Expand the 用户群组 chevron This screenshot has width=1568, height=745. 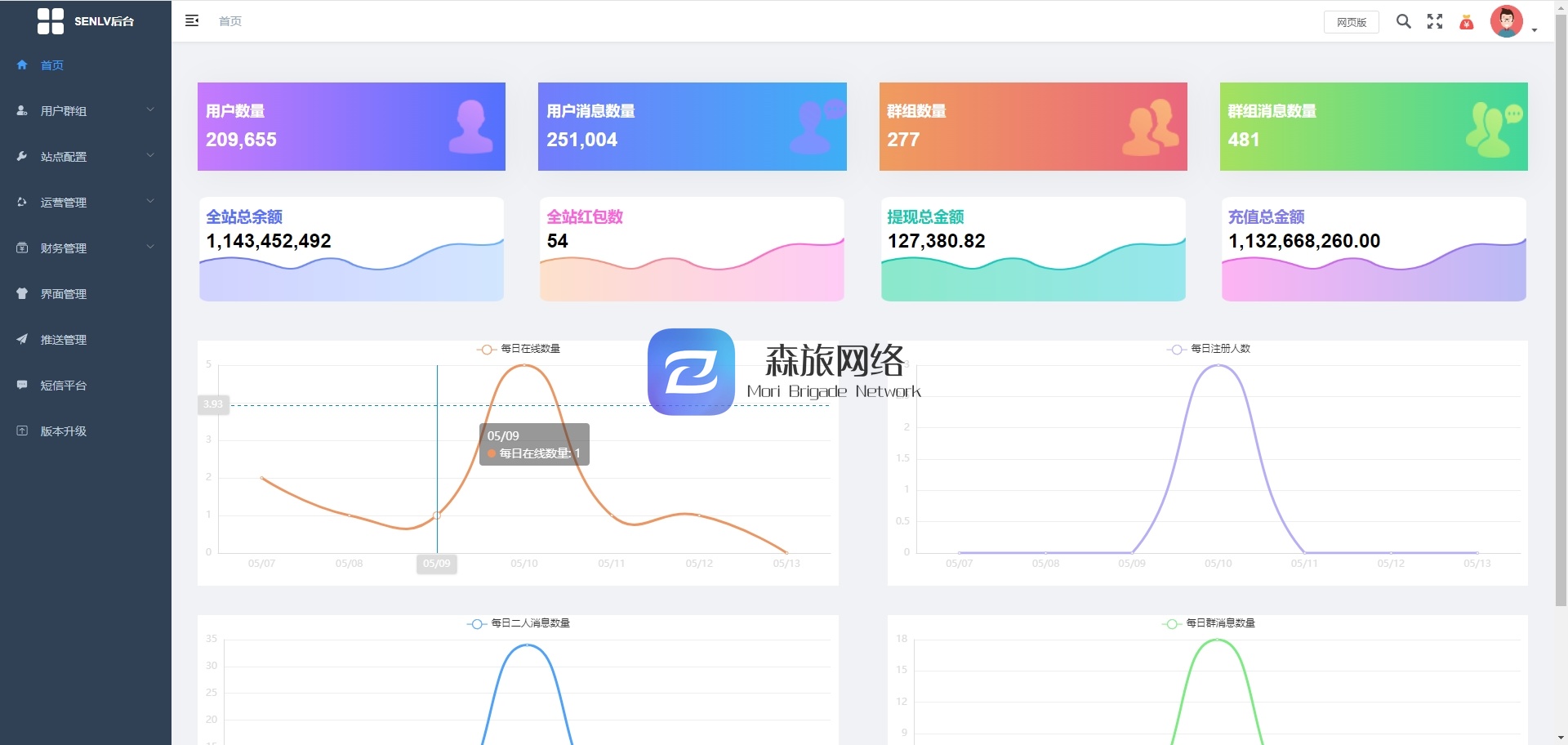(x=150, y=109)
